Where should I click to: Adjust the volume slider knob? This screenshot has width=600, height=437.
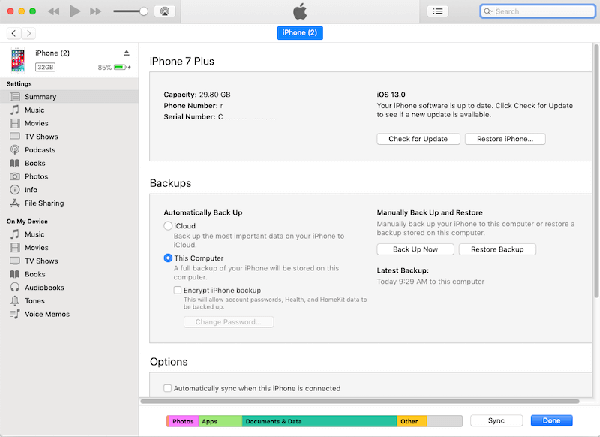pyautogui.click(x=144, y=12)
